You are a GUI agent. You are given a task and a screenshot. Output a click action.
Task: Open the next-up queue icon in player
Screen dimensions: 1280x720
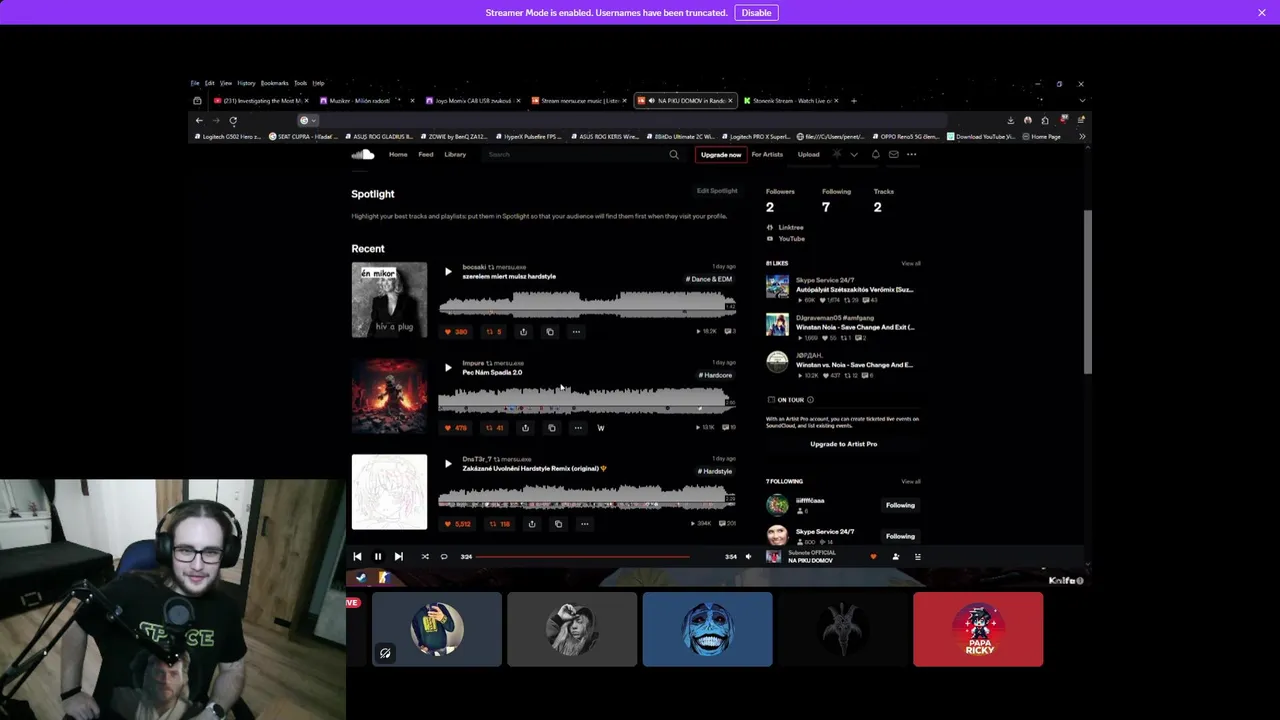coord(918,557)
